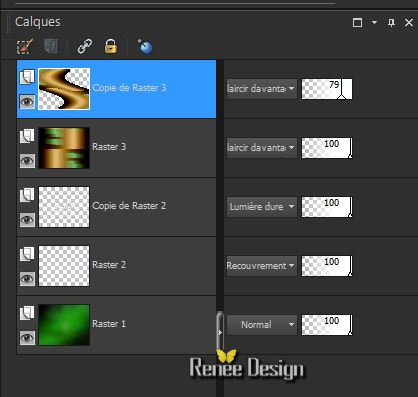The width and height of the screenshot is (418, 397).
Task: Open the Lumière dure blend mode dropdown
Action: point(261,207)
